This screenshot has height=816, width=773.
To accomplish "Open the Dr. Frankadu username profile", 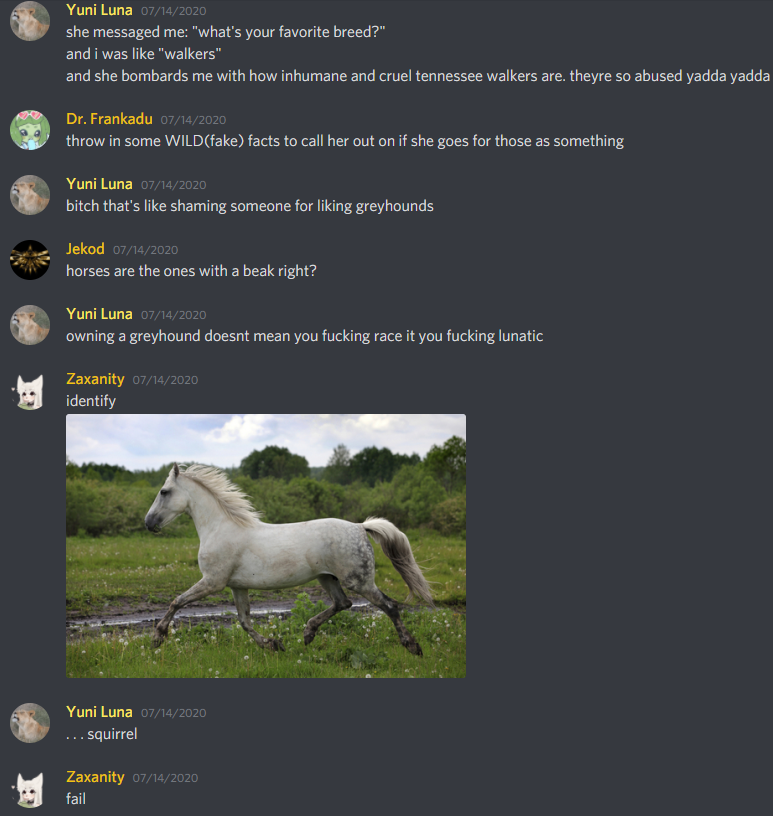I will tap(109, 119).
